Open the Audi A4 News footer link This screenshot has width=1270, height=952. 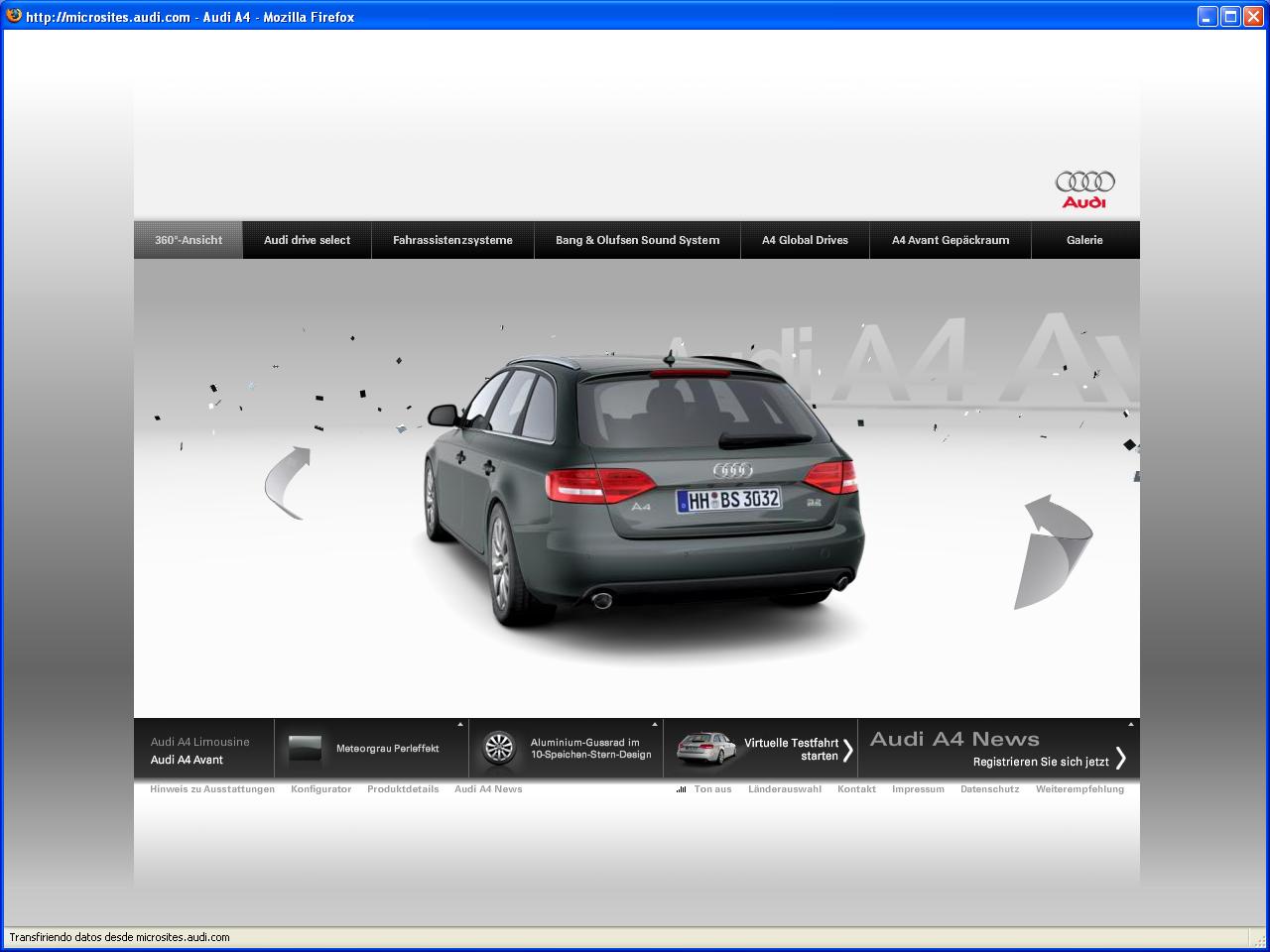488,789
